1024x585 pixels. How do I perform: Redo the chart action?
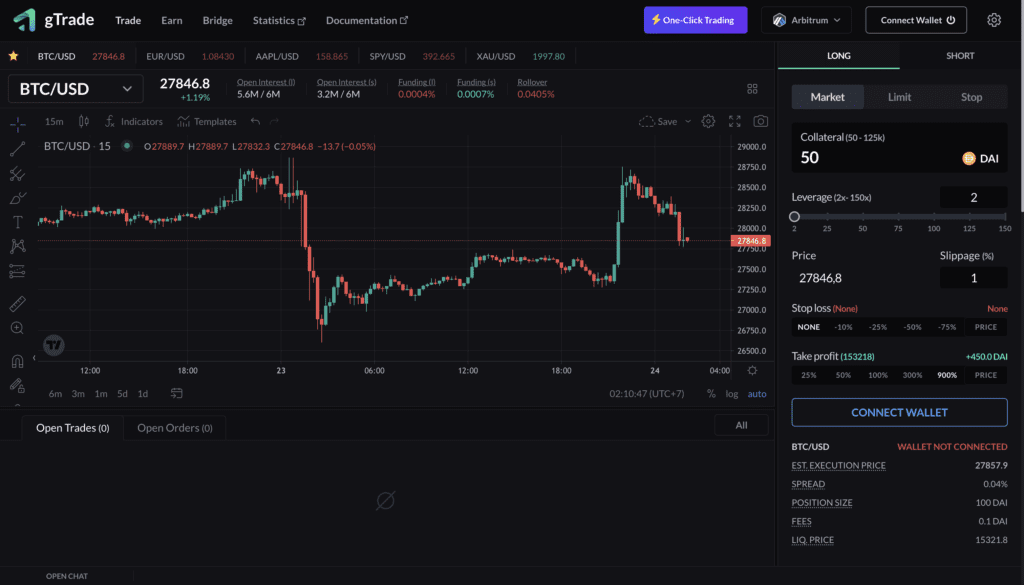[x=274, y=121]
